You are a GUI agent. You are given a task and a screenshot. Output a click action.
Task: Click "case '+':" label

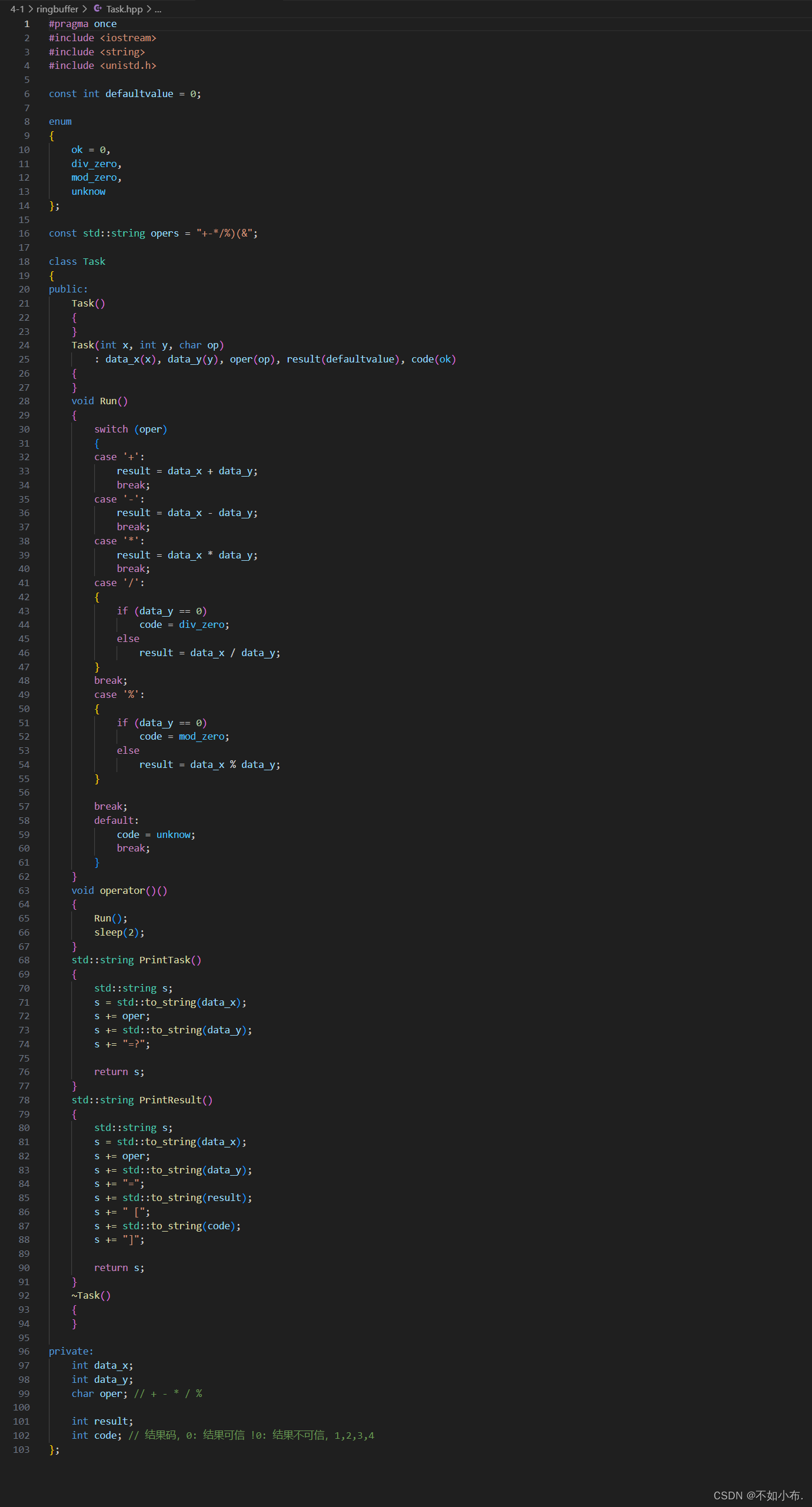pos(119,457)
